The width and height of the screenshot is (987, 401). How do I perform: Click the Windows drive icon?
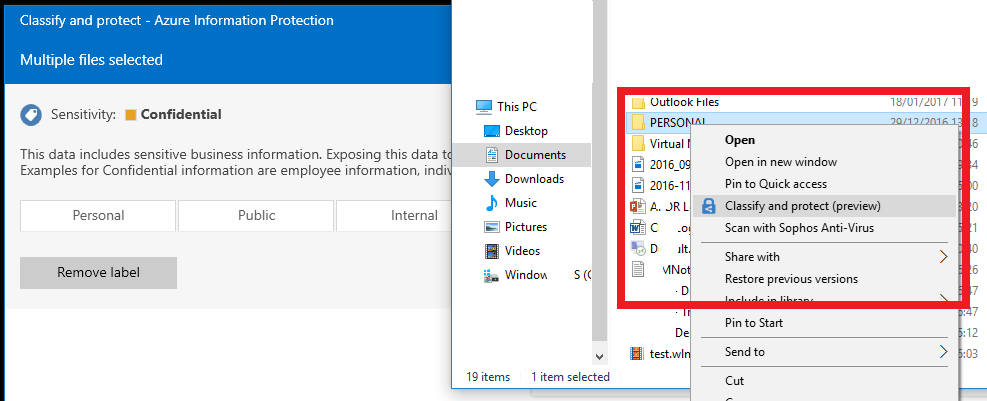pyautogui.click(x=492, y=275)
